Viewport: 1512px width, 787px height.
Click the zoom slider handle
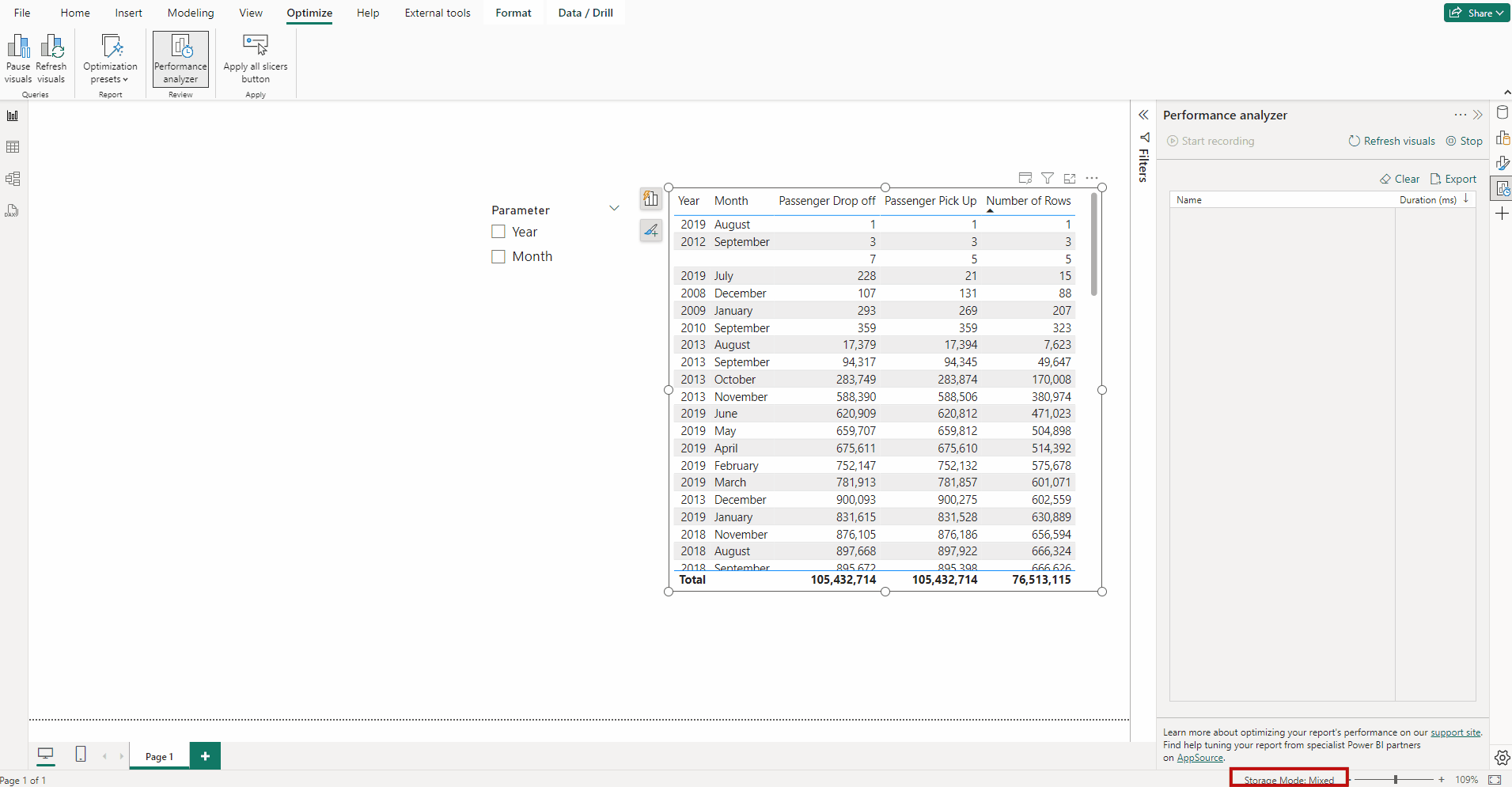tap(1396, 780)
